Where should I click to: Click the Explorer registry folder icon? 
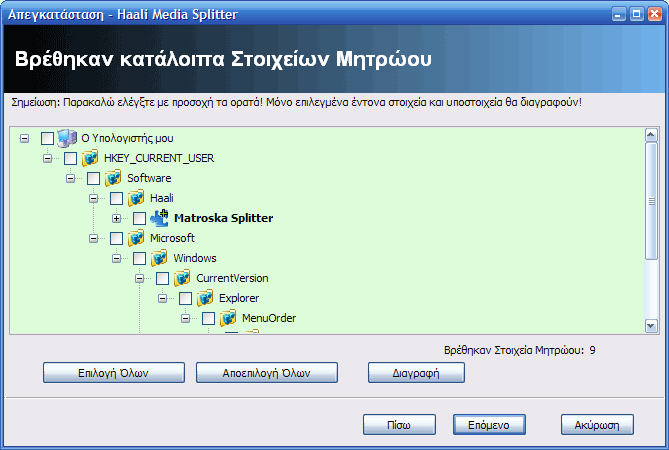[205, 298]
